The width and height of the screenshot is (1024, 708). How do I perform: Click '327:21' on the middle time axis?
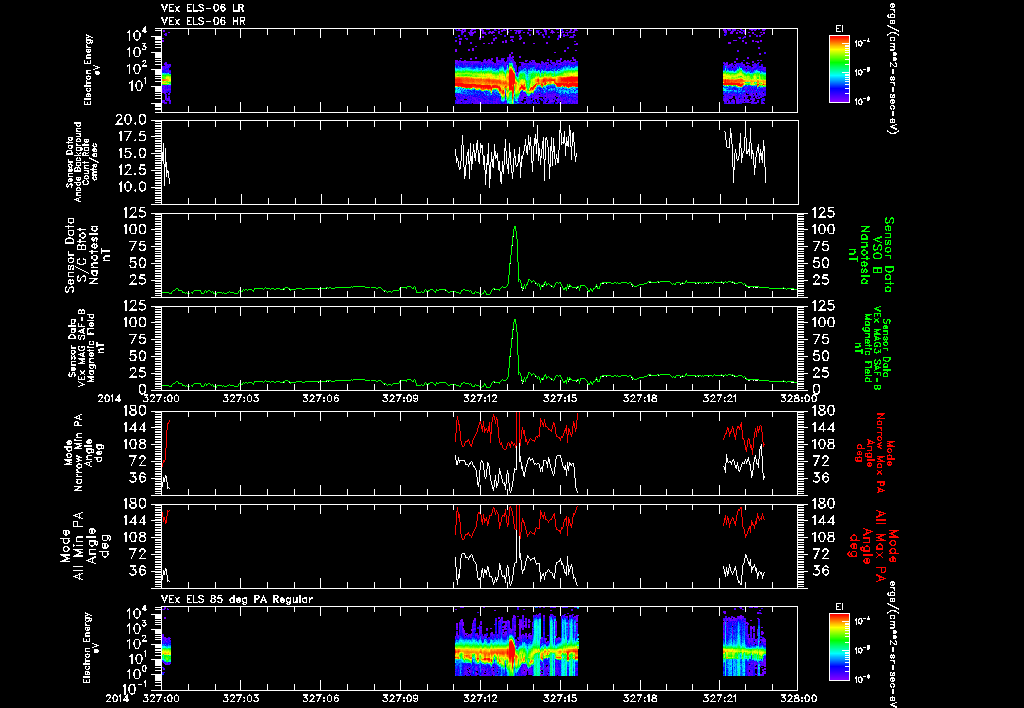coord(720,398)
